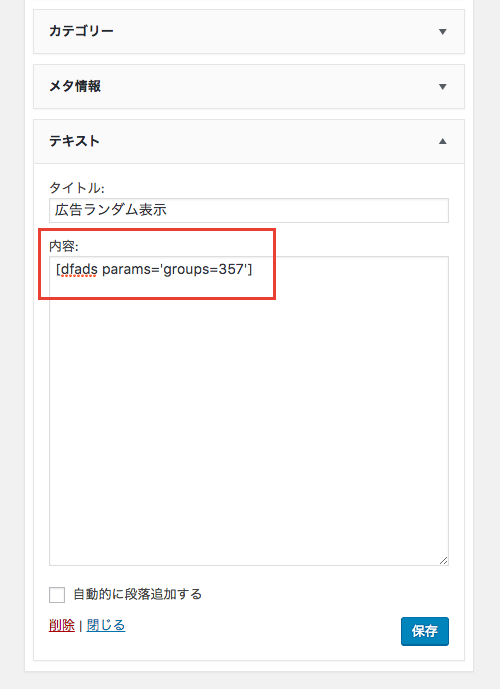Click the textarea resize handle icon
This screenshot has height=689, width=500.
pos(443,560)
